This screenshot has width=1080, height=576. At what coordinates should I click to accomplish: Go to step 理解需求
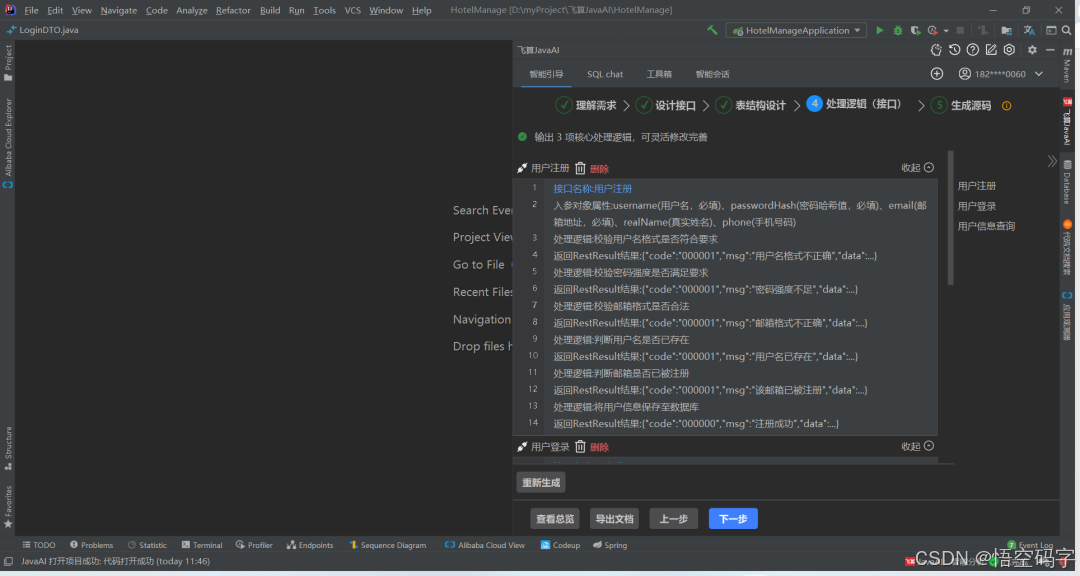pos(586,105)
